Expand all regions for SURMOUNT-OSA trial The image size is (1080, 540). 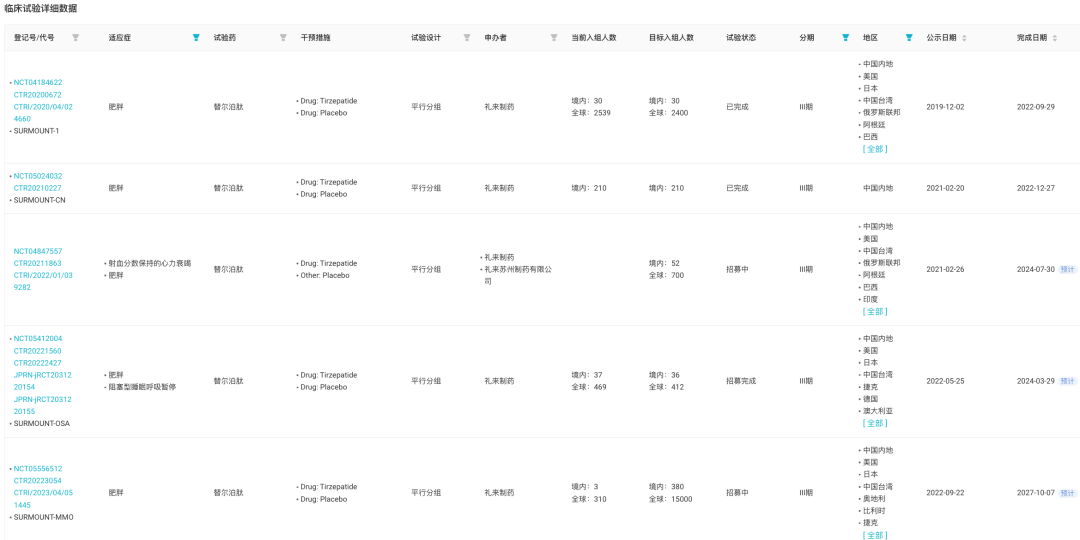point(875,423)
